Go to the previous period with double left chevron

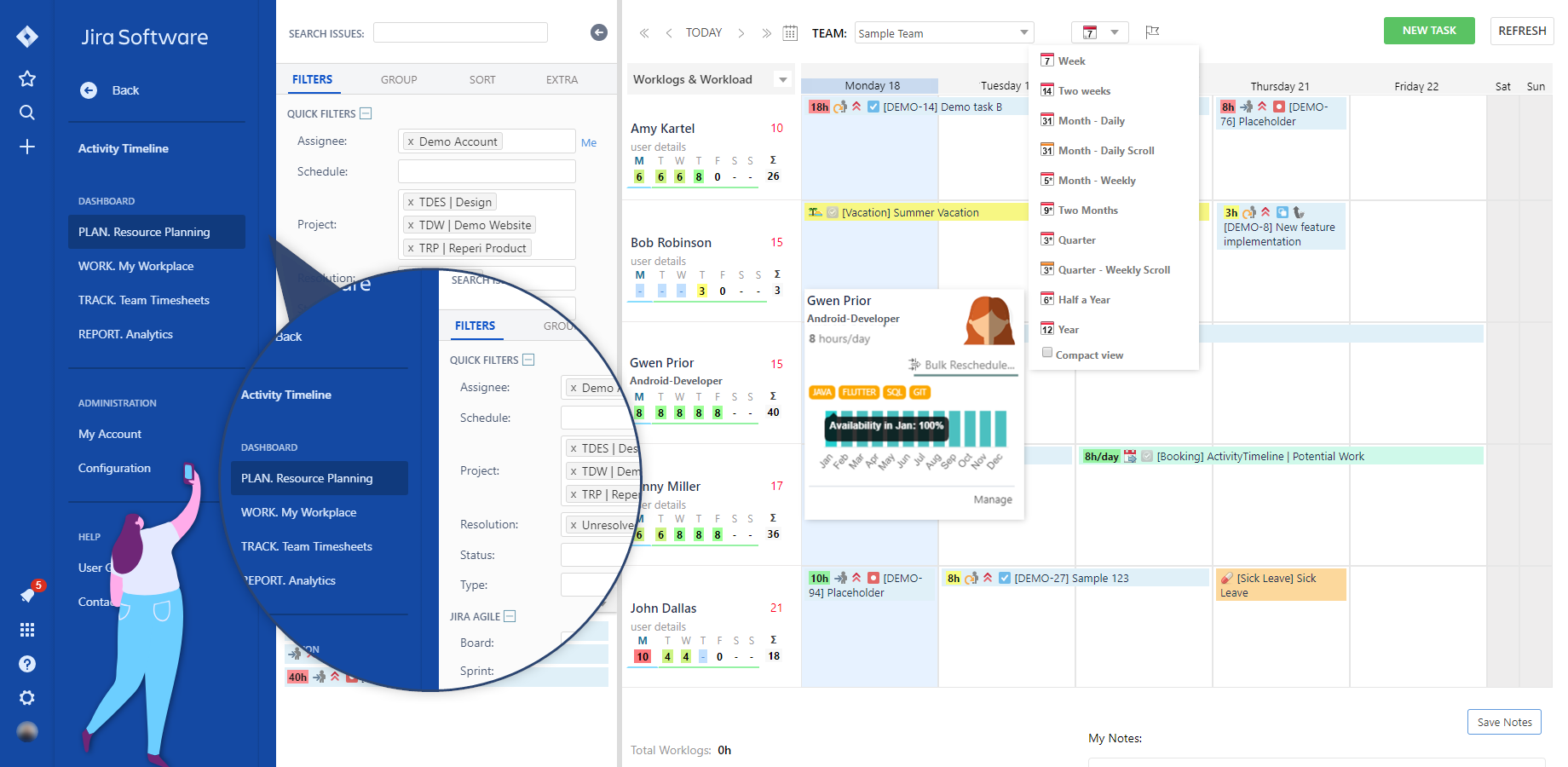click(x=644, y=33)
